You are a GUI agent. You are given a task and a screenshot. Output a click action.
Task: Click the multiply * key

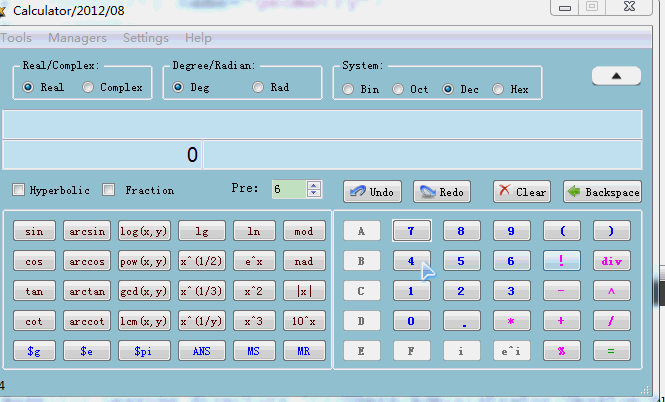click(x=511, y=321)
